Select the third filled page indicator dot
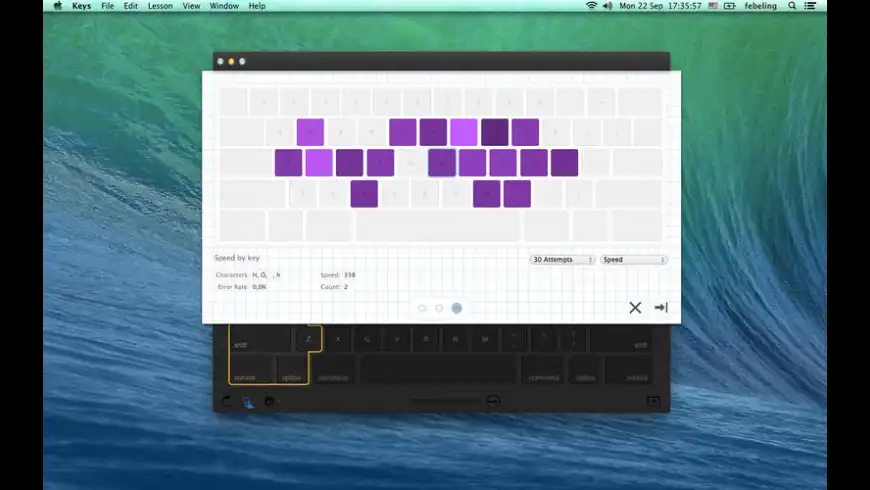870x490 pixels. pos(457,308)
